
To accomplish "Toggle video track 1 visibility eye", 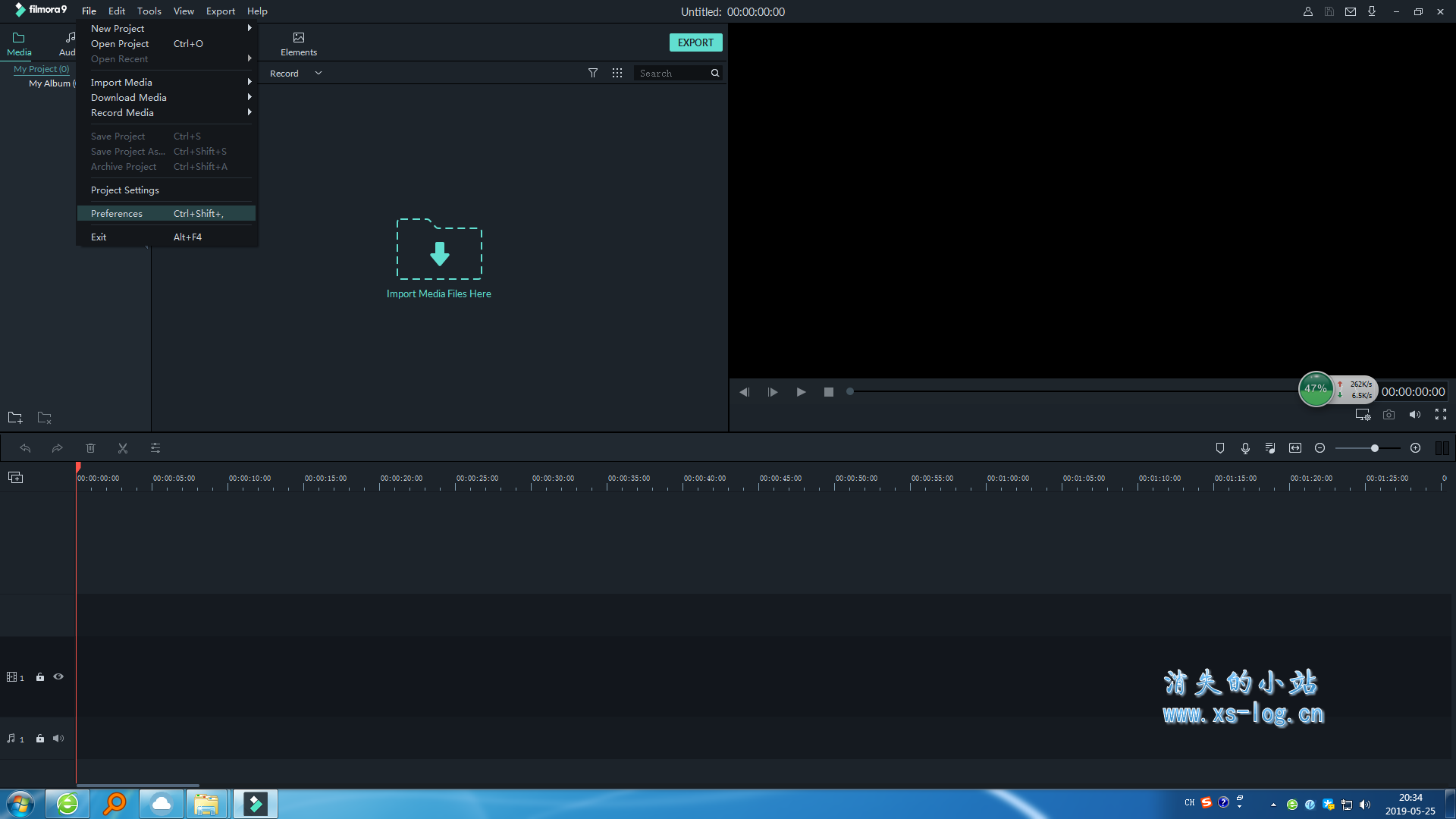I will pos(58,676).
